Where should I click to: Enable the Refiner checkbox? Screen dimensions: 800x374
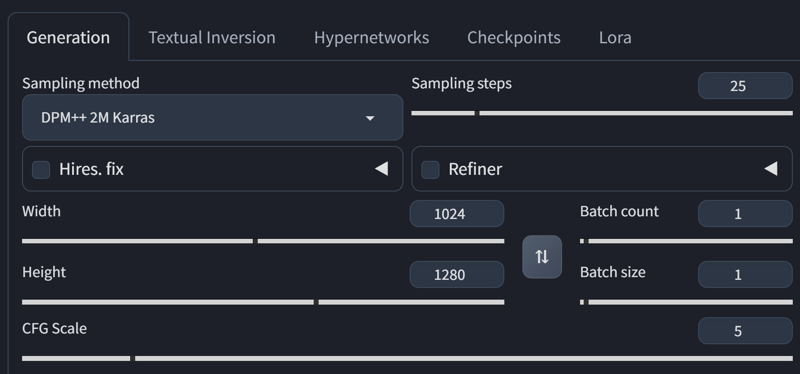430,169
